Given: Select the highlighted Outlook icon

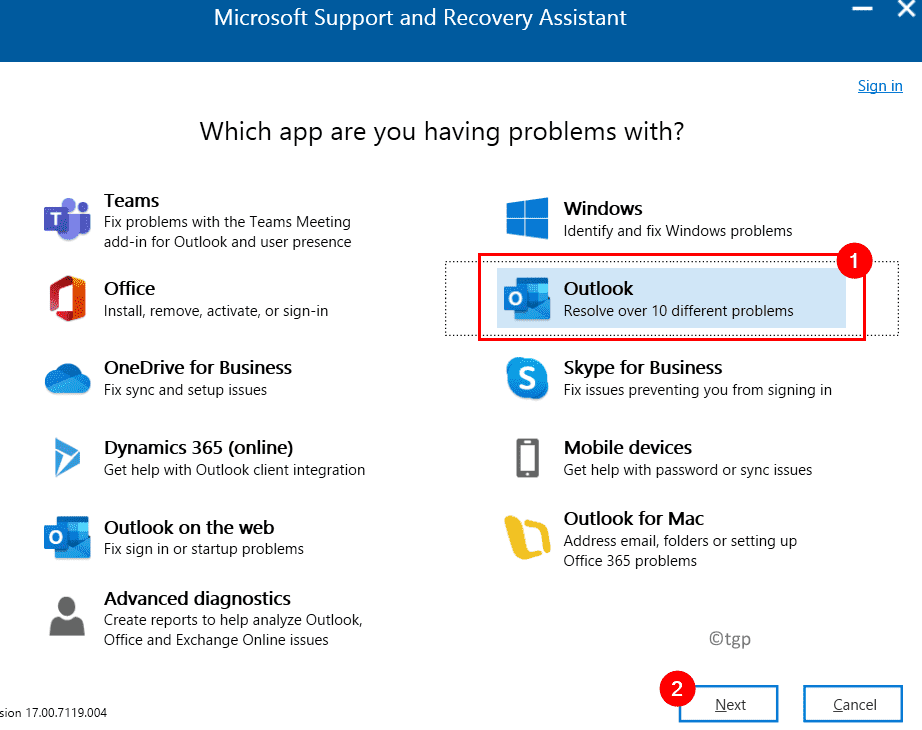Looking at the screenshot, I should 527,299.
